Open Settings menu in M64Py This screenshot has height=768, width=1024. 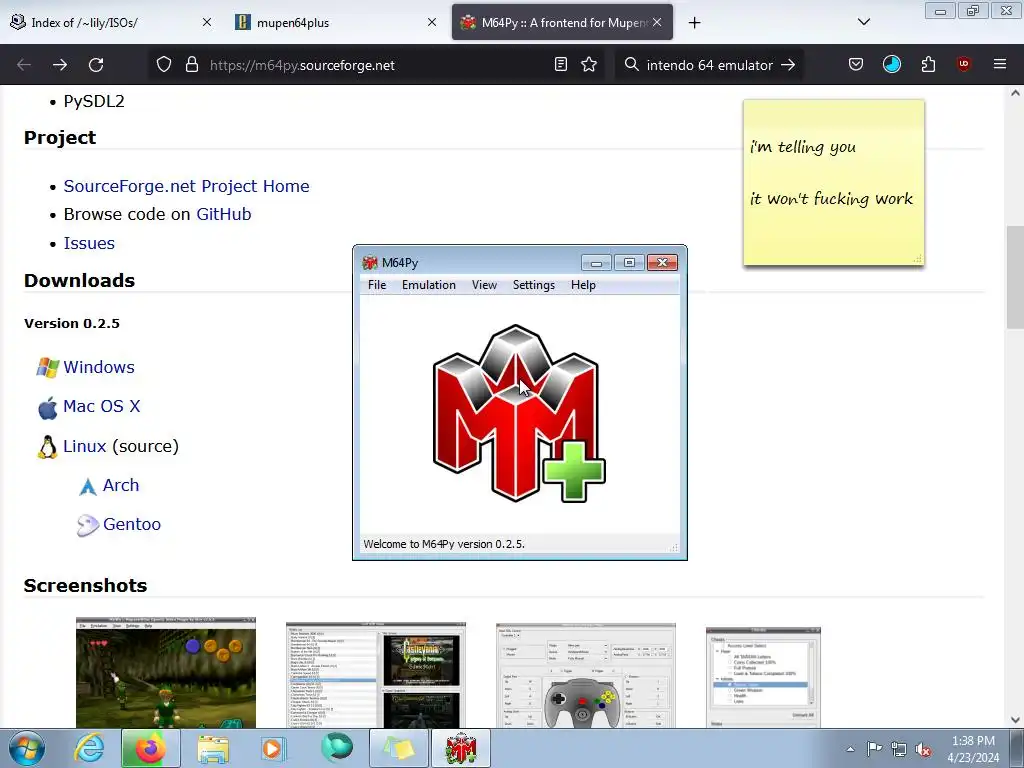tap(534, 285)
